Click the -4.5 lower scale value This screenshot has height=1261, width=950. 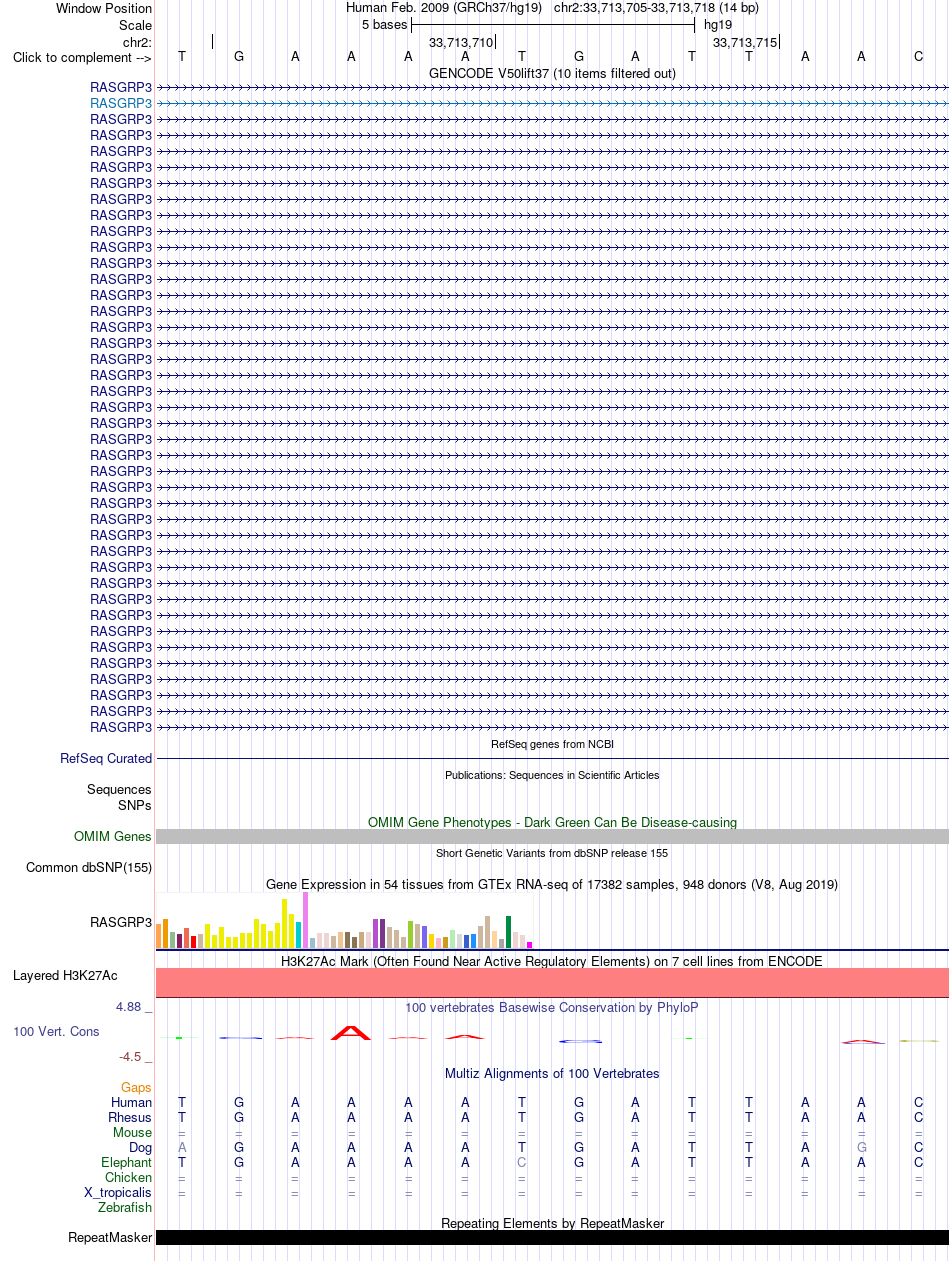[x=132, y=1056]
